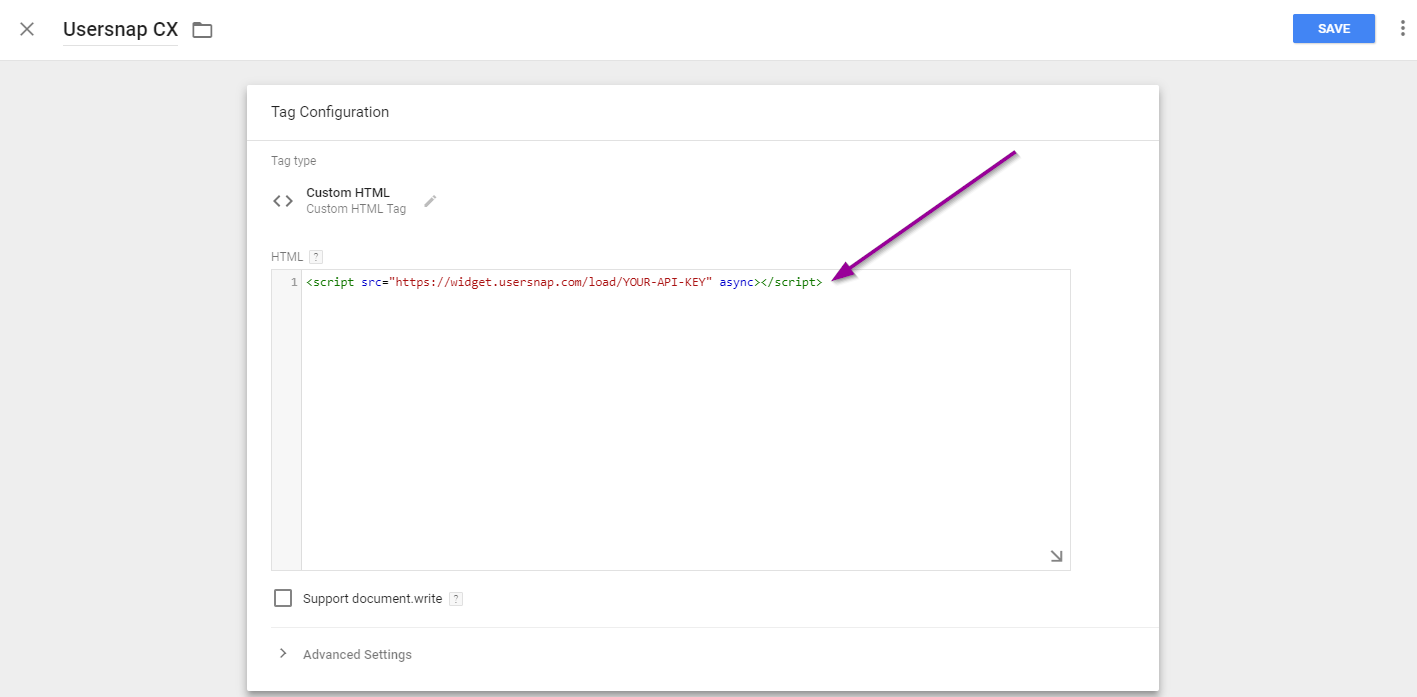The height and width of the screenshot is (697, 1417).
Task: Click the Tag type label
Action: pos(294,160)
